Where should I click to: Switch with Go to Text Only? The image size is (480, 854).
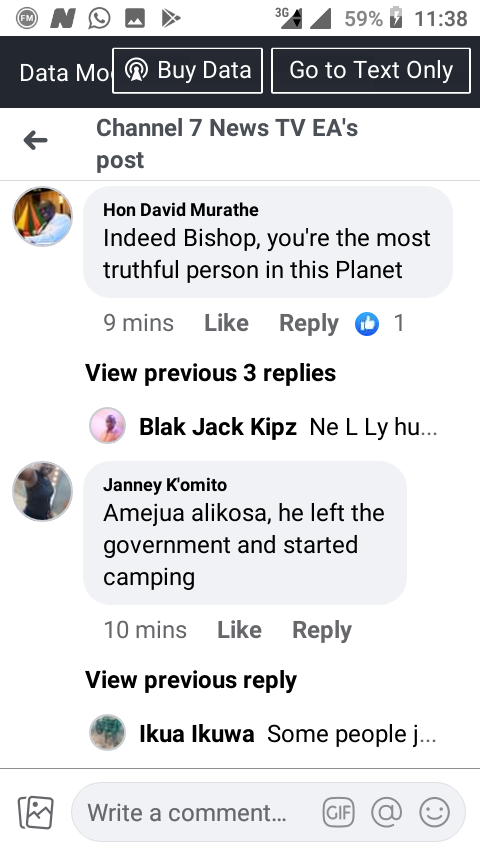pos(371,71)
